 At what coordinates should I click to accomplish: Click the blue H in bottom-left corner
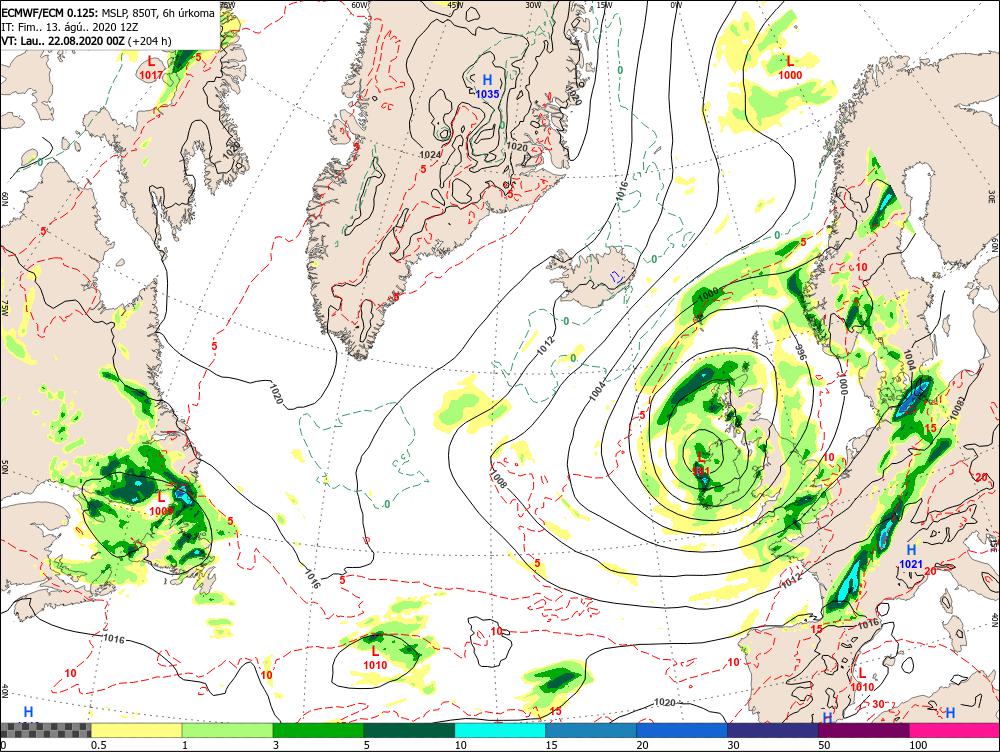click(x=28, y=711)
